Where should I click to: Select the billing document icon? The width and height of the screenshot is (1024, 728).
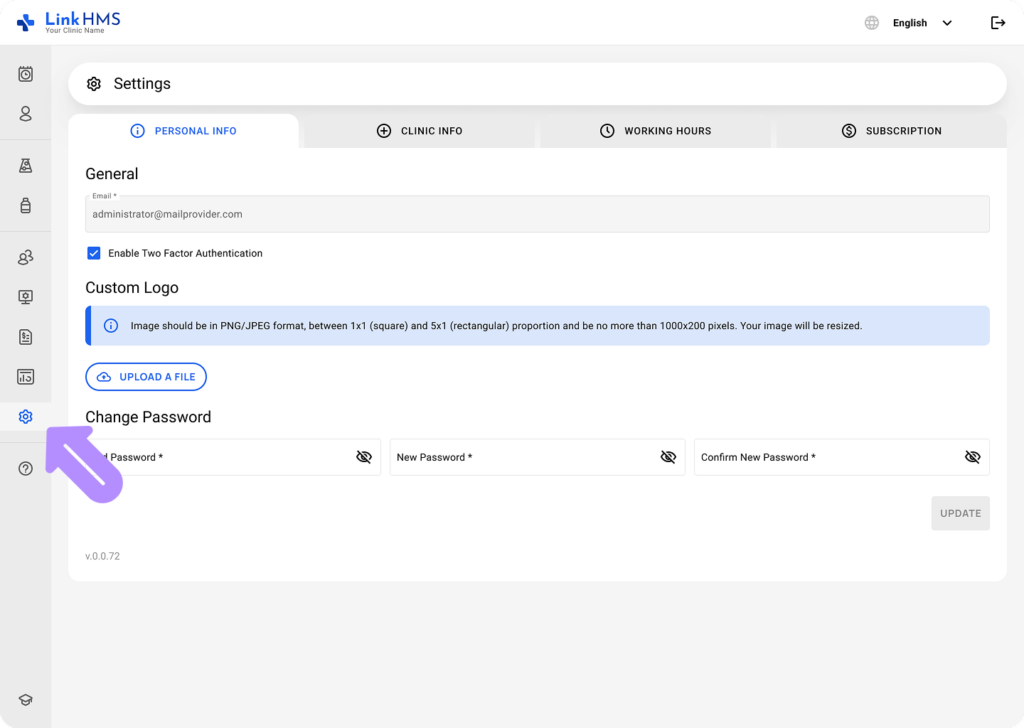[25, 337]
